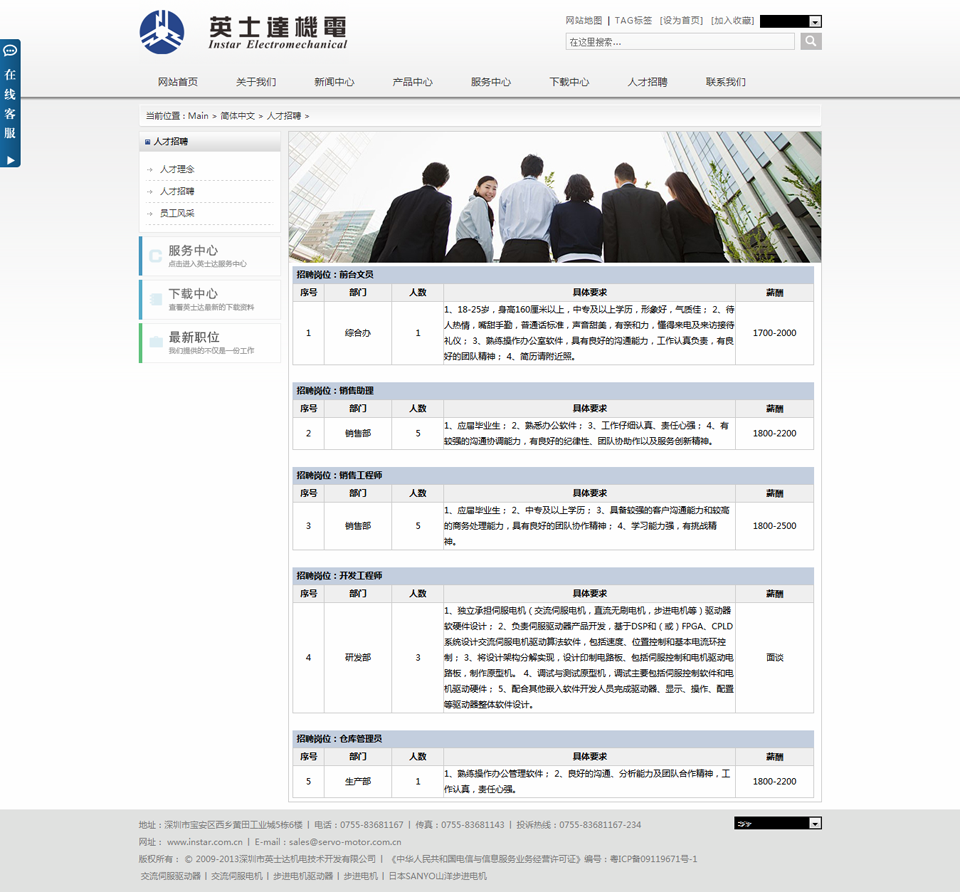Click the 最新职位 sidebar banner icon
This screenshot has height=892, width=960.
click(155, 342)
